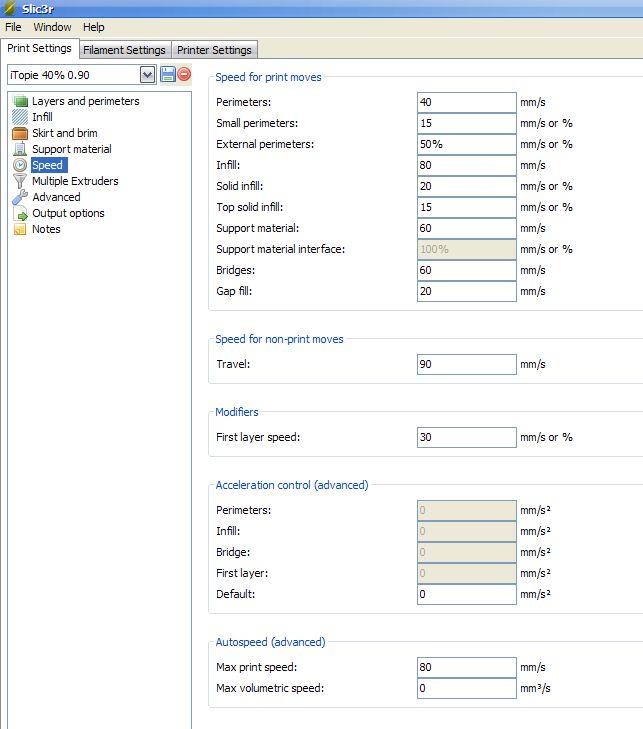Click the Solid infill speed field
The width and height of the screenshot is (643, 729).
pos(467,186)
